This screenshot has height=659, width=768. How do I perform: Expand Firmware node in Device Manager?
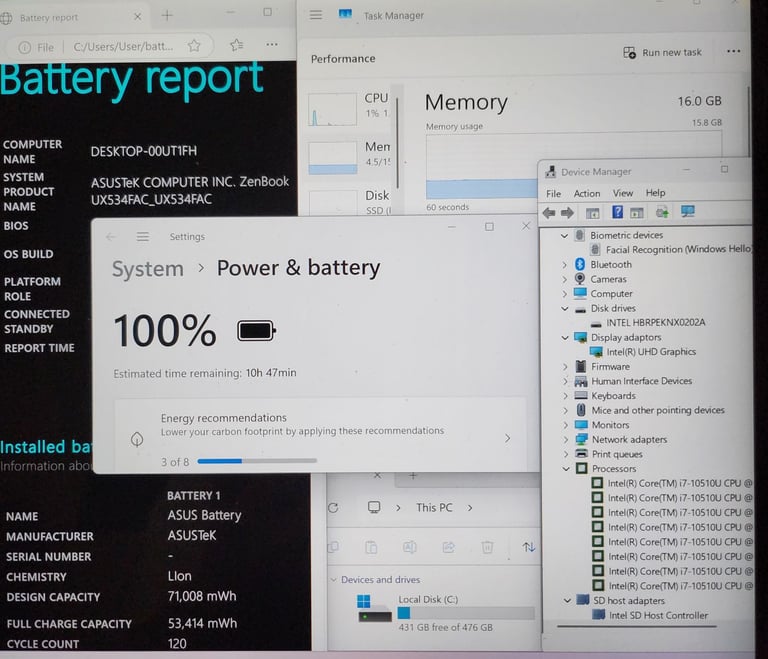565,366
